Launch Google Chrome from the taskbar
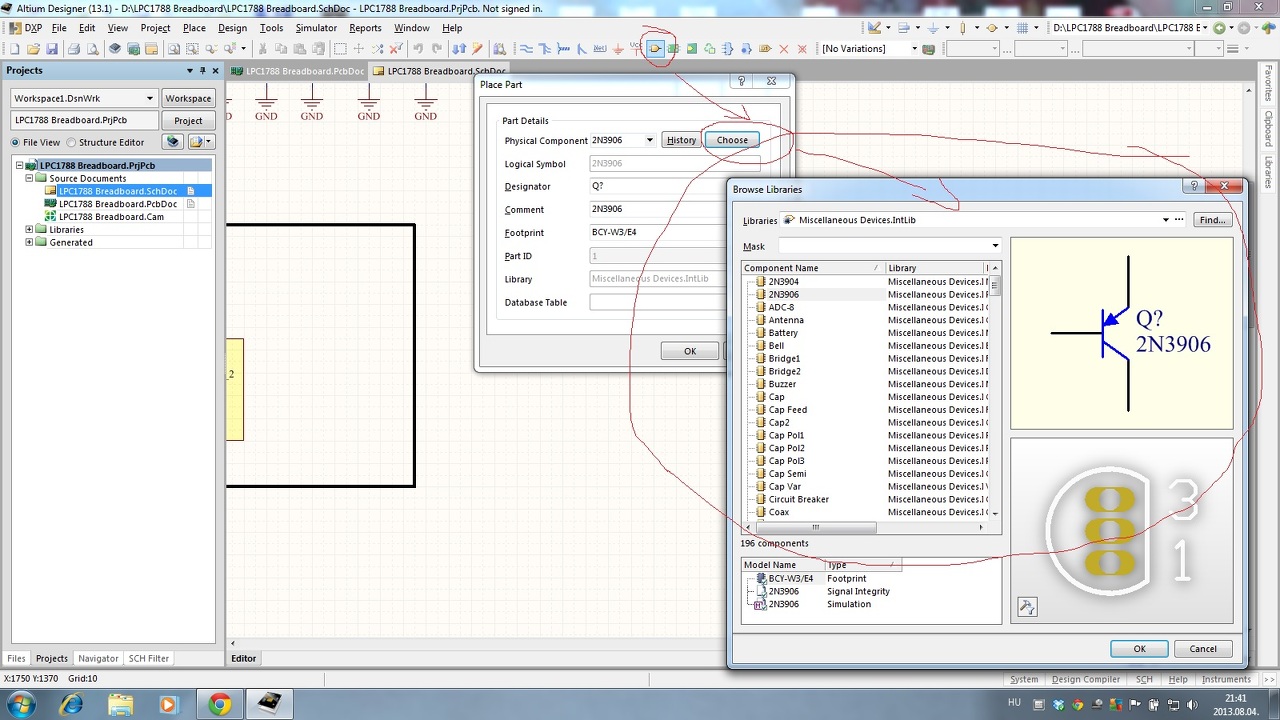 (219, 704)
